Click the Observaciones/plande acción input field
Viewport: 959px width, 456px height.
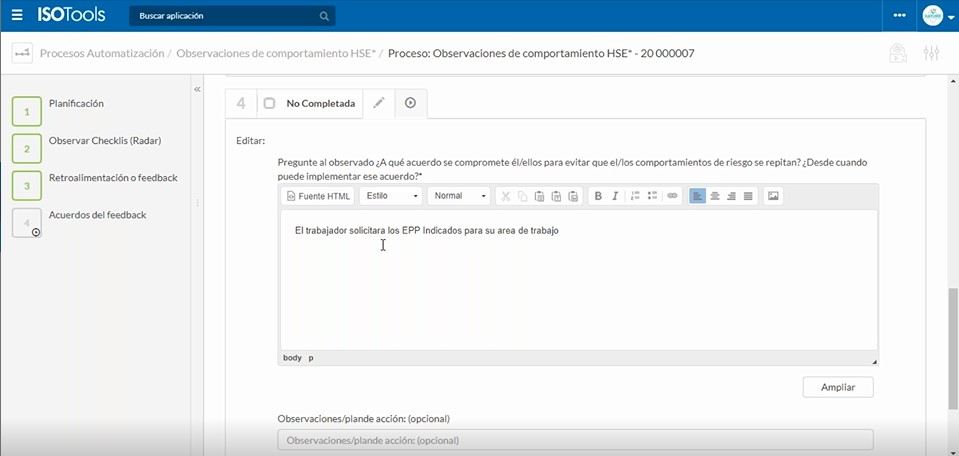(x=575, y=440)
